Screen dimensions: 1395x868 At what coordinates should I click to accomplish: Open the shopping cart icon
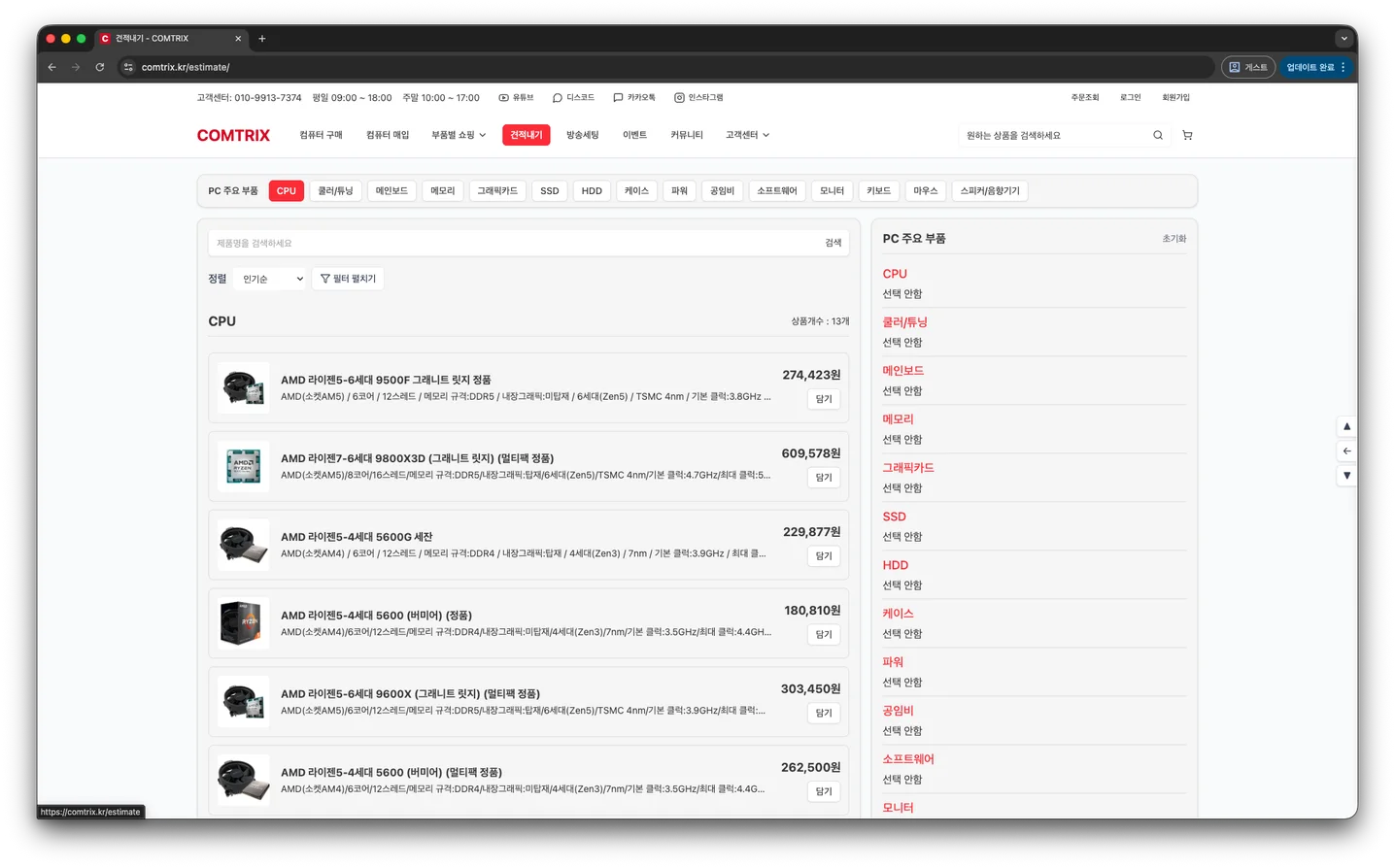pyautogui.click(x=1187, y=135)
